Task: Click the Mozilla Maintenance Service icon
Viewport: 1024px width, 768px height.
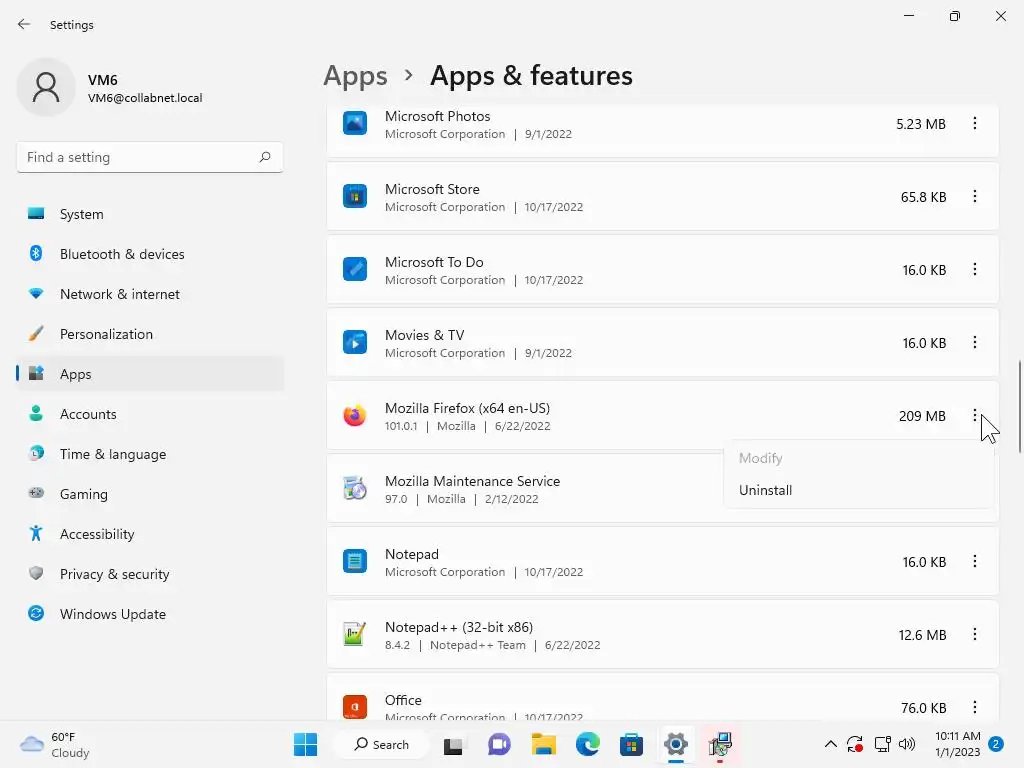Action: point(355,488)
